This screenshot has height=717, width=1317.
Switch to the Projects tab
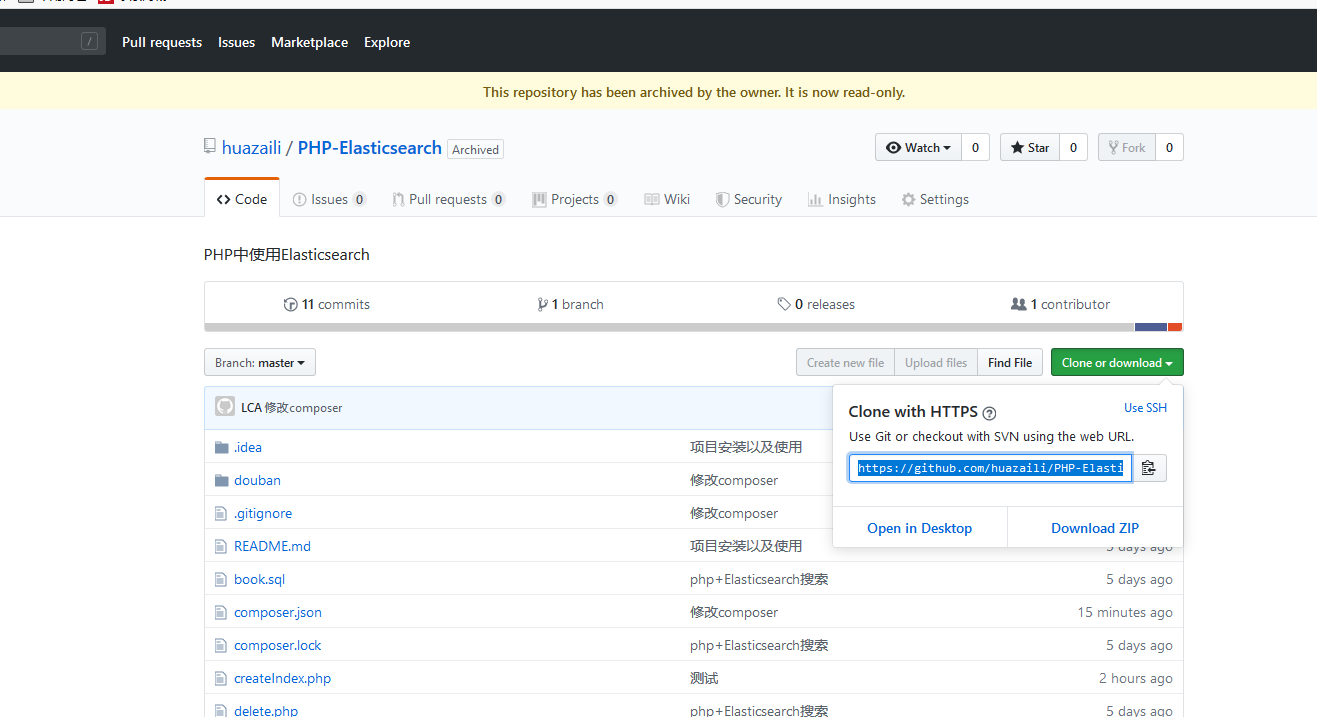[574, 199]
